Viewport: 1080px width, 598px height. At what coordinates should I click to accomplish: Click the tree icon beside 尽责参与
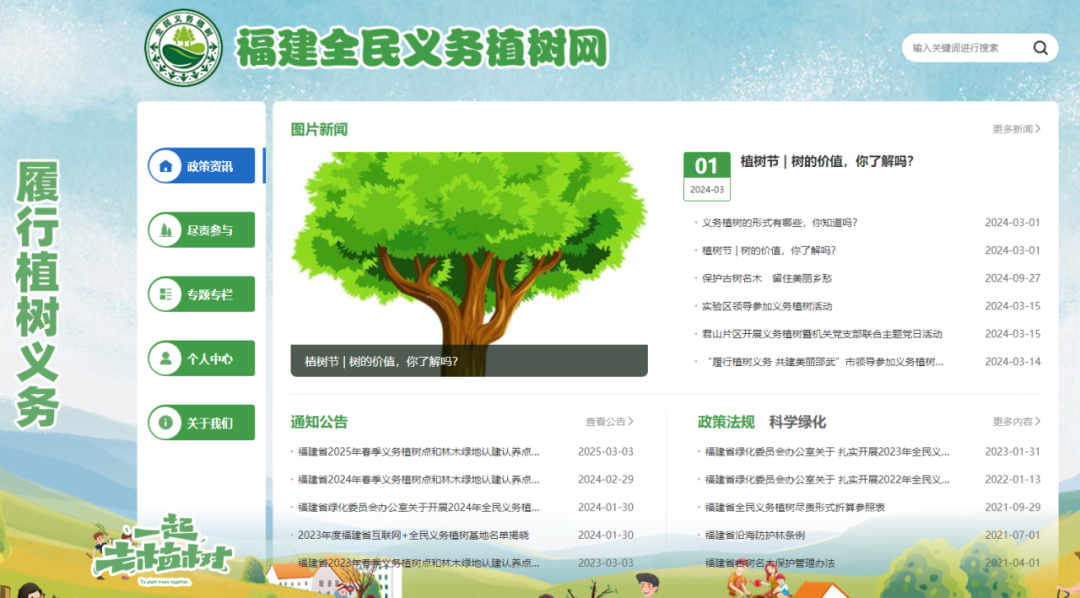165,230
